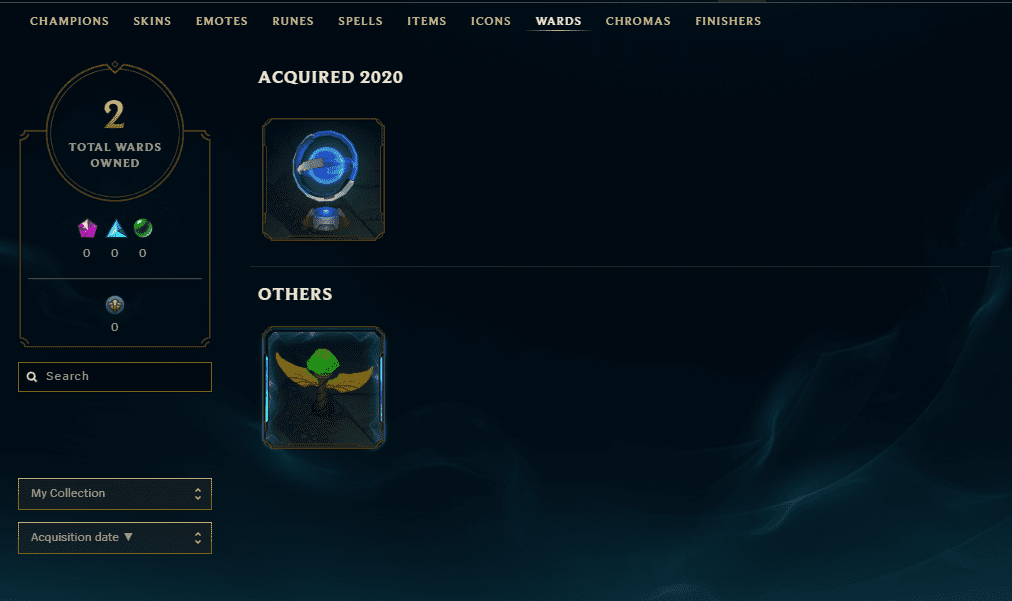Switch to the Champions tab
1012x601 pixels.
(x=69, y=21)
